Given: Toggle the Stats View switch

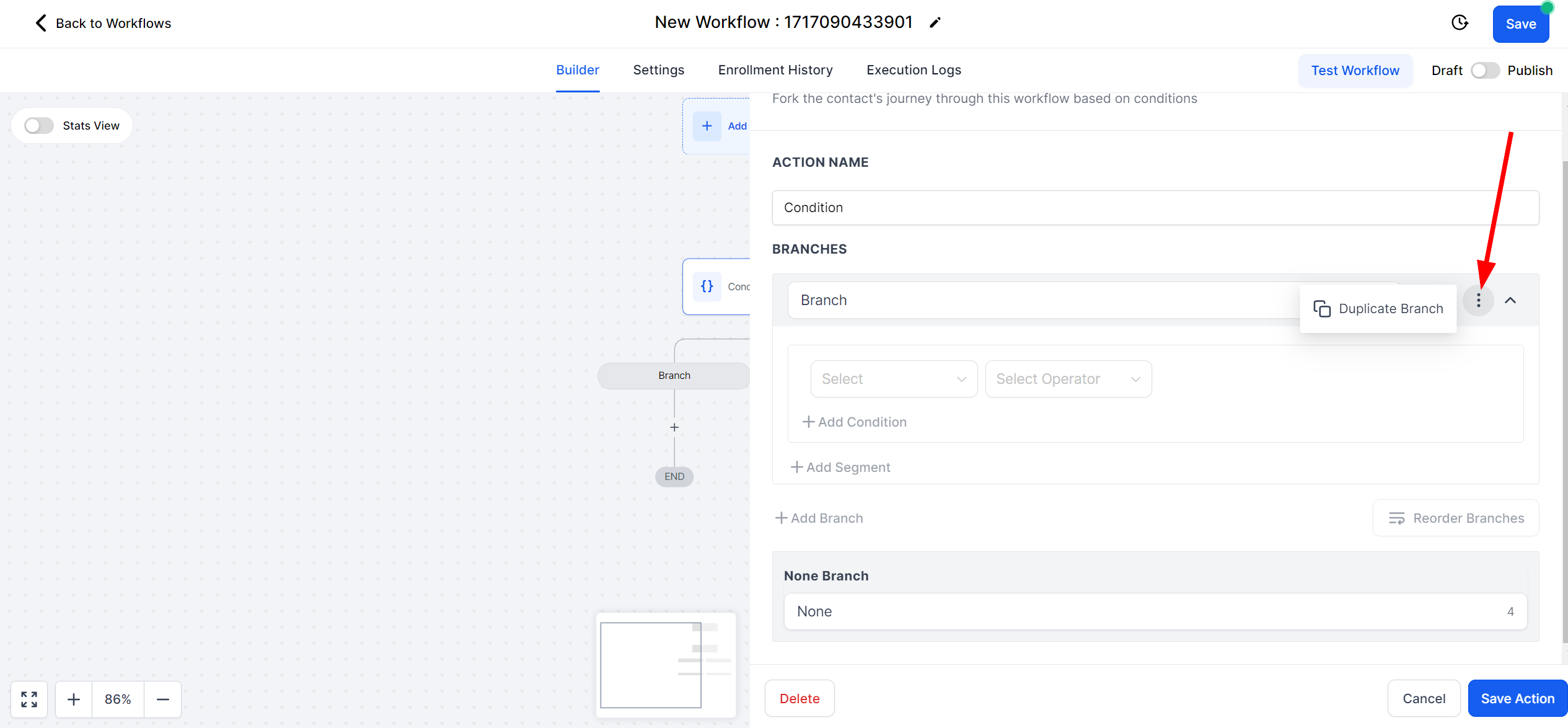Looking at the screenshot, I should 39,126.
